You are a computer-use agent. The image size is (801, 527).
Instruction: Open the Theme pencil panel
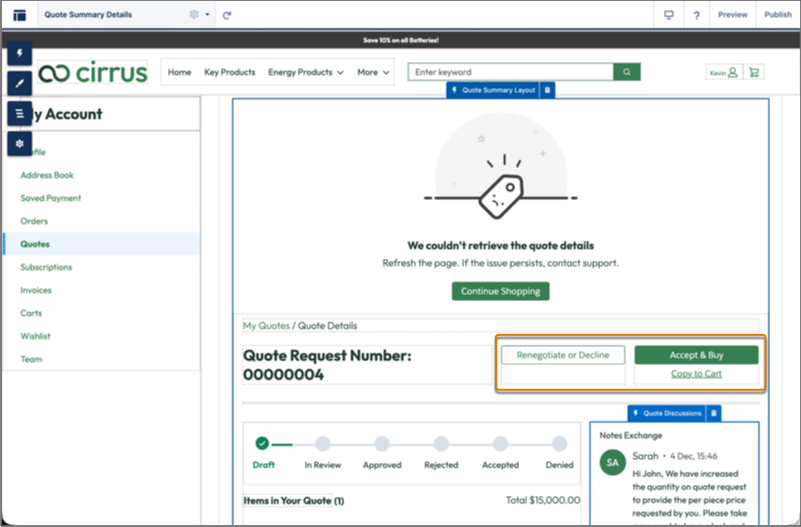[x=20, y=83]
